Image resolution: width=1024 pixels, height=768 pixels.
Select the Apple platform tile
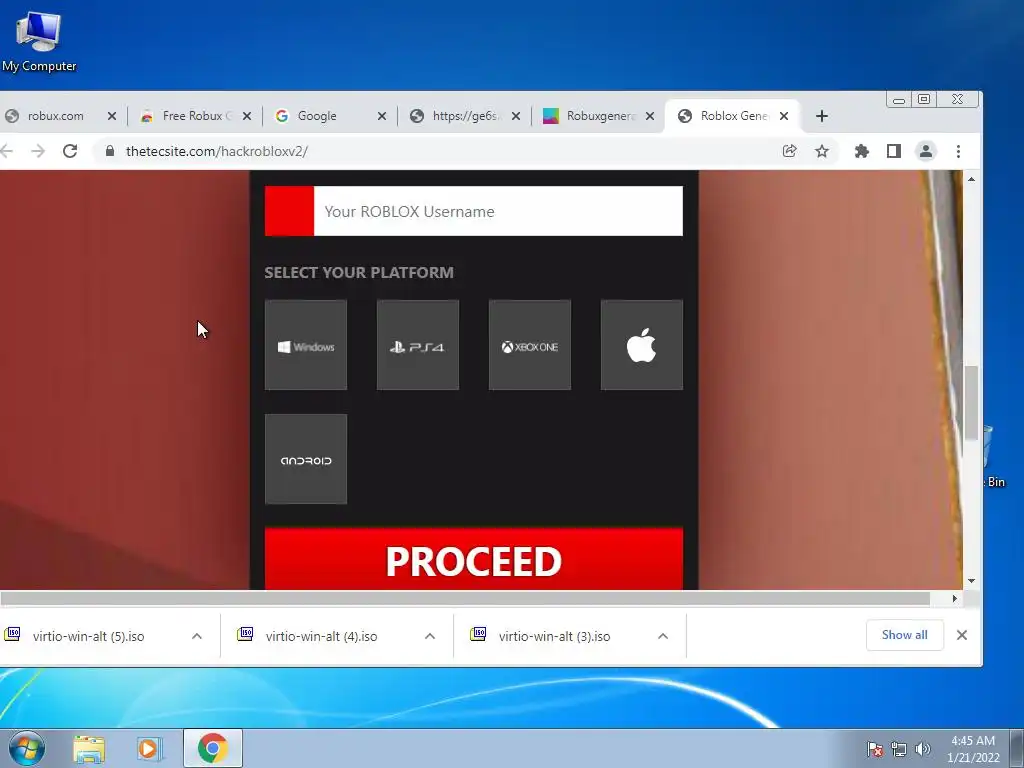tap(642, 345)
